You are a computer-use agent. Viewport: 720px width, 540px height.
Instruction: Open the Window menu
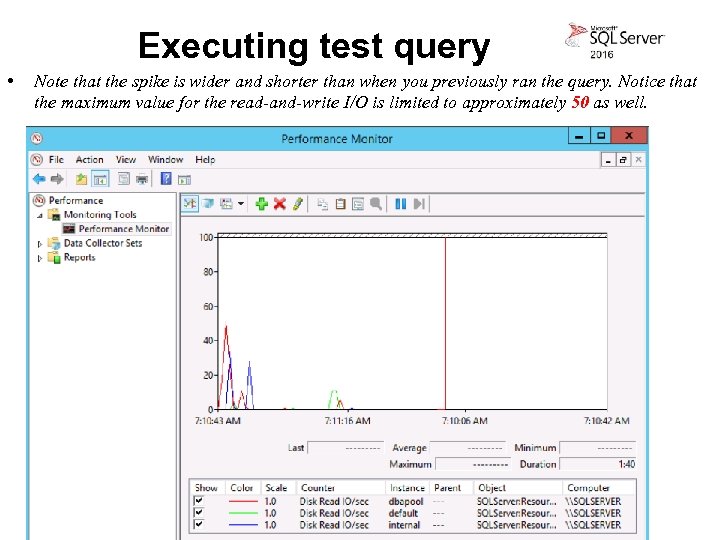coord(165,160)
